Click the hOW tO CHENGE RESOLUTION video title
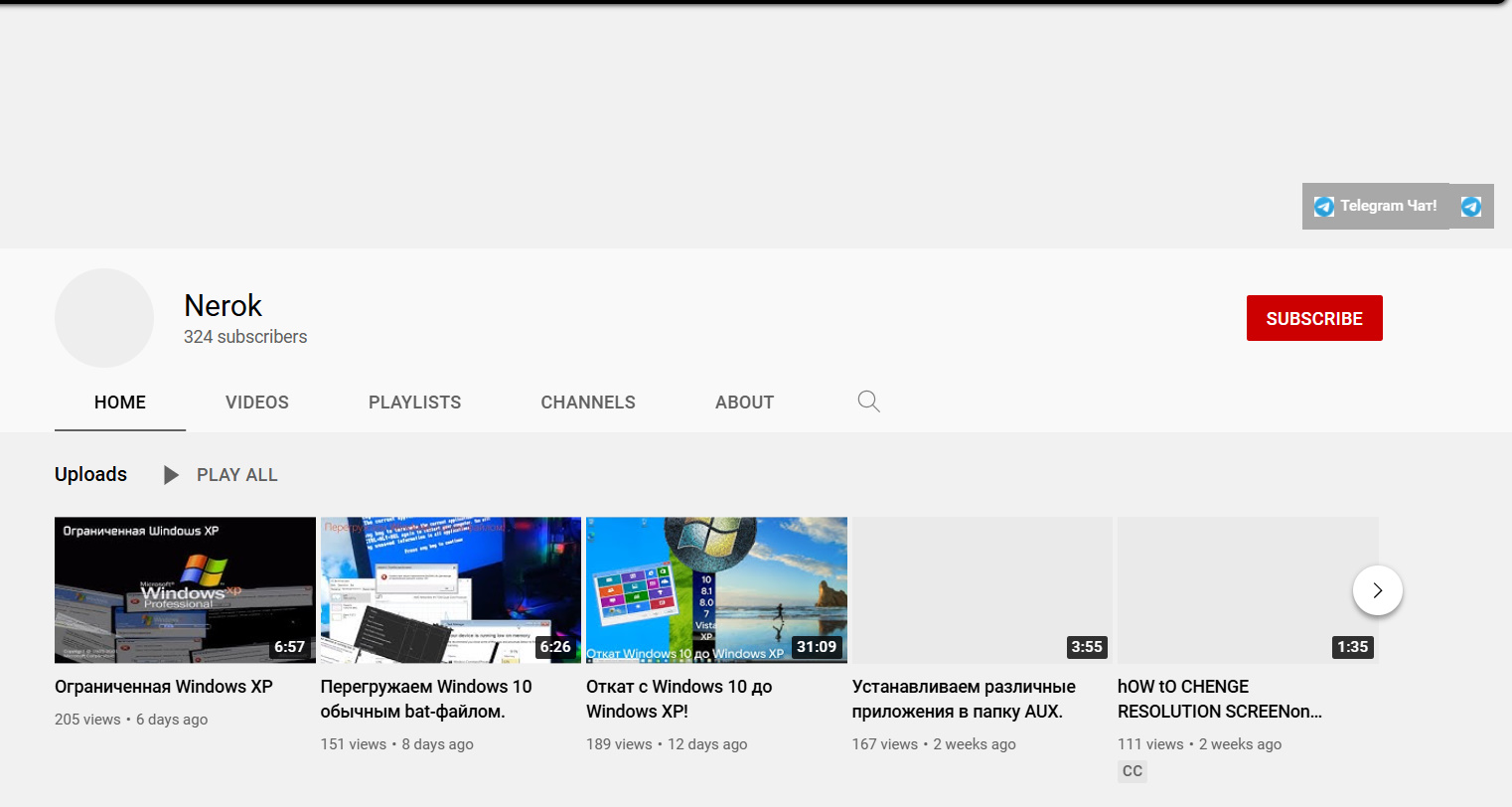The width and height of the screenshot is (1512, 807). [1219, 699]
